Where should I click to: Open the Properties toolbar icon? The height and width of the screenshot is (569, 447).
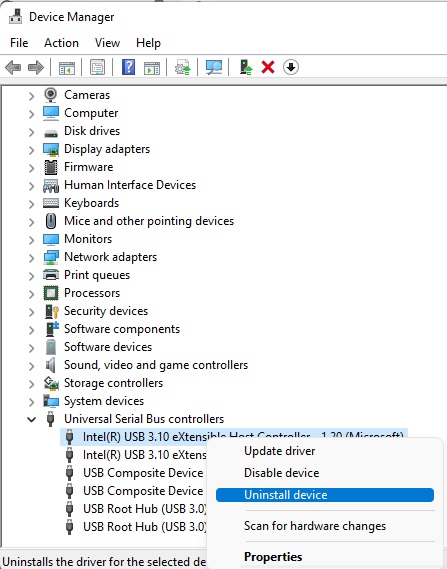pyautogui.click(x=98, y=67)
